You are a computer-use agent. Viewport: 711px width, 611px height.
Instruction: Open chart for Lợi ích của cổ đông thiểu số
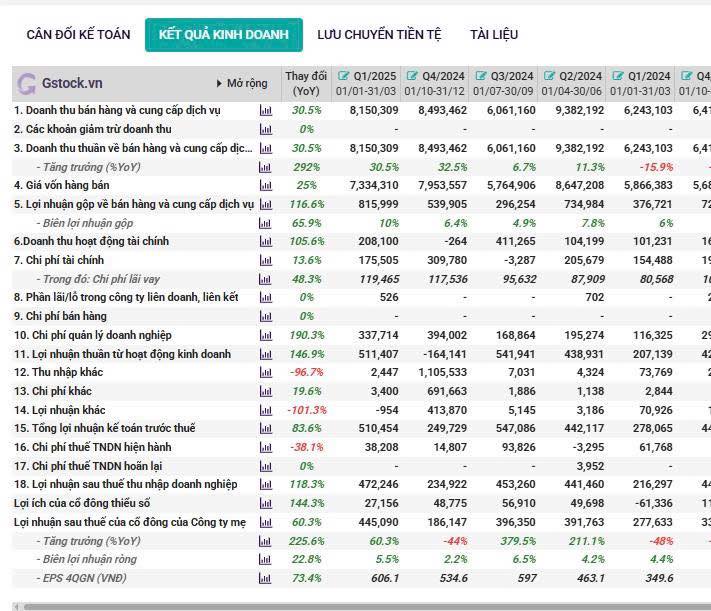[x=265, y=504]
